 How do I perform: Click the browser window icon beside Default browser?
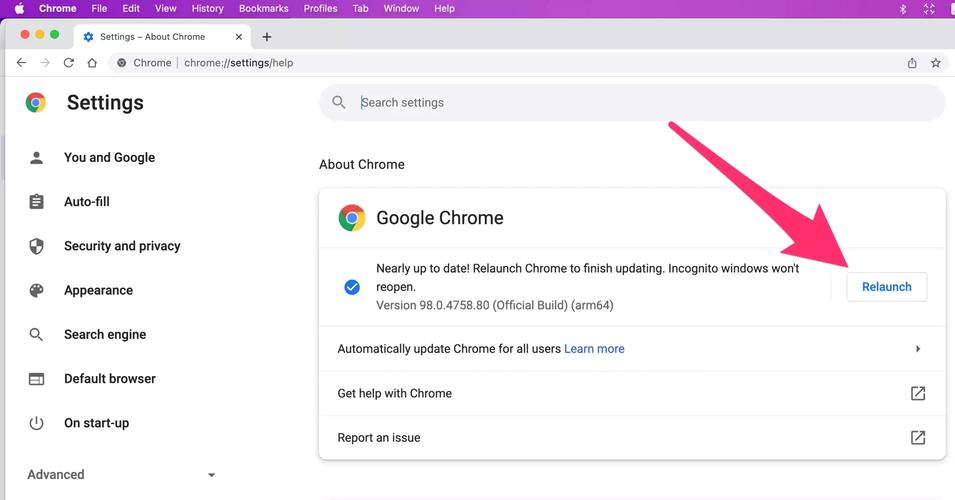[37, 379]
